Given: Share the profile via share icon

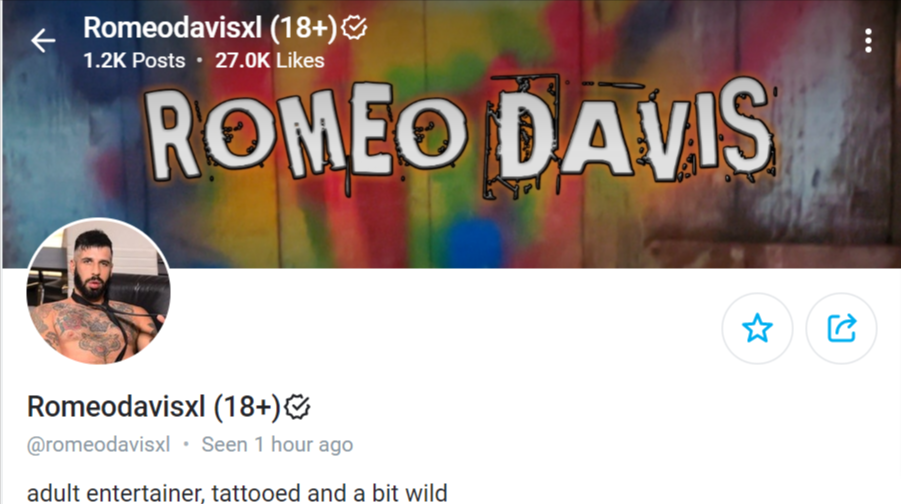Looking at the screenshot, I should 841,328.
